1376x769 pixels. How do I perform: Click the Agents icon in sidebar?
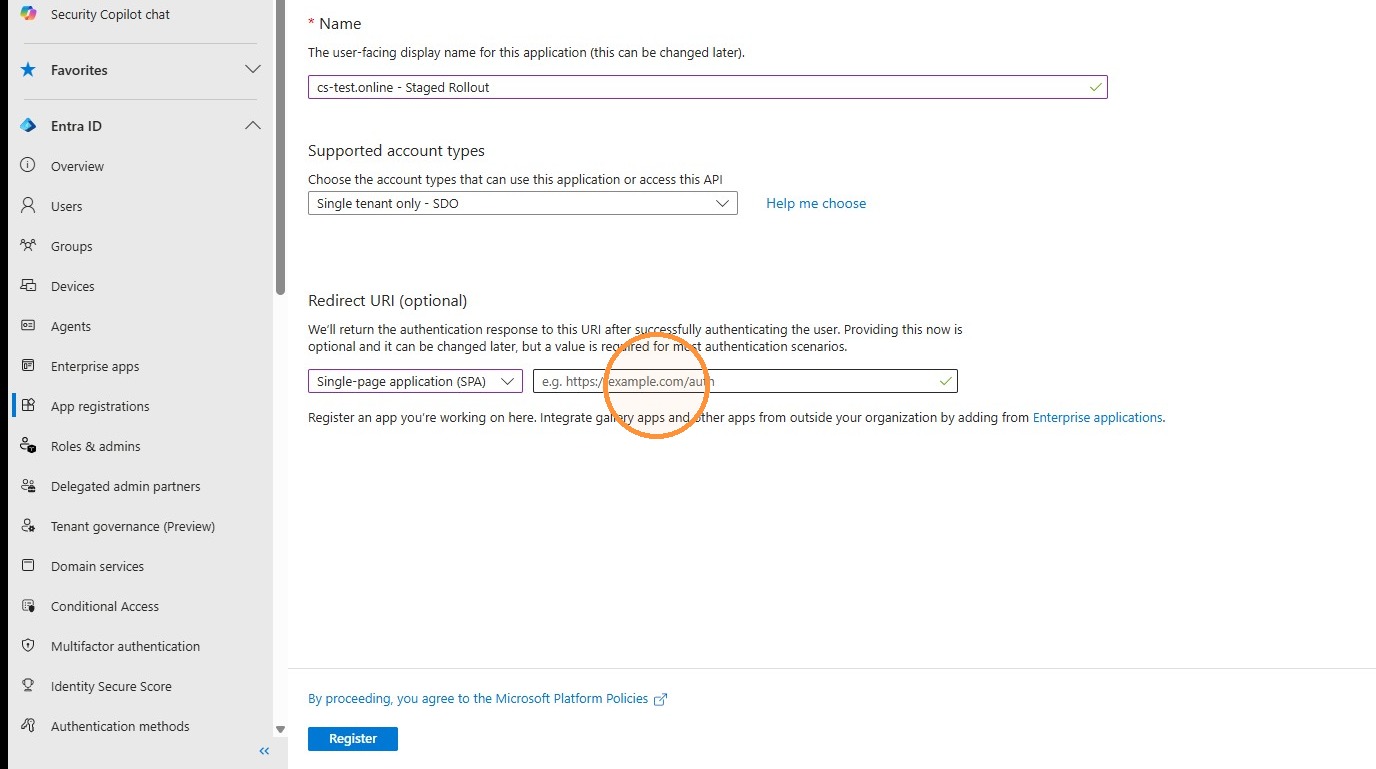point(28,326)
